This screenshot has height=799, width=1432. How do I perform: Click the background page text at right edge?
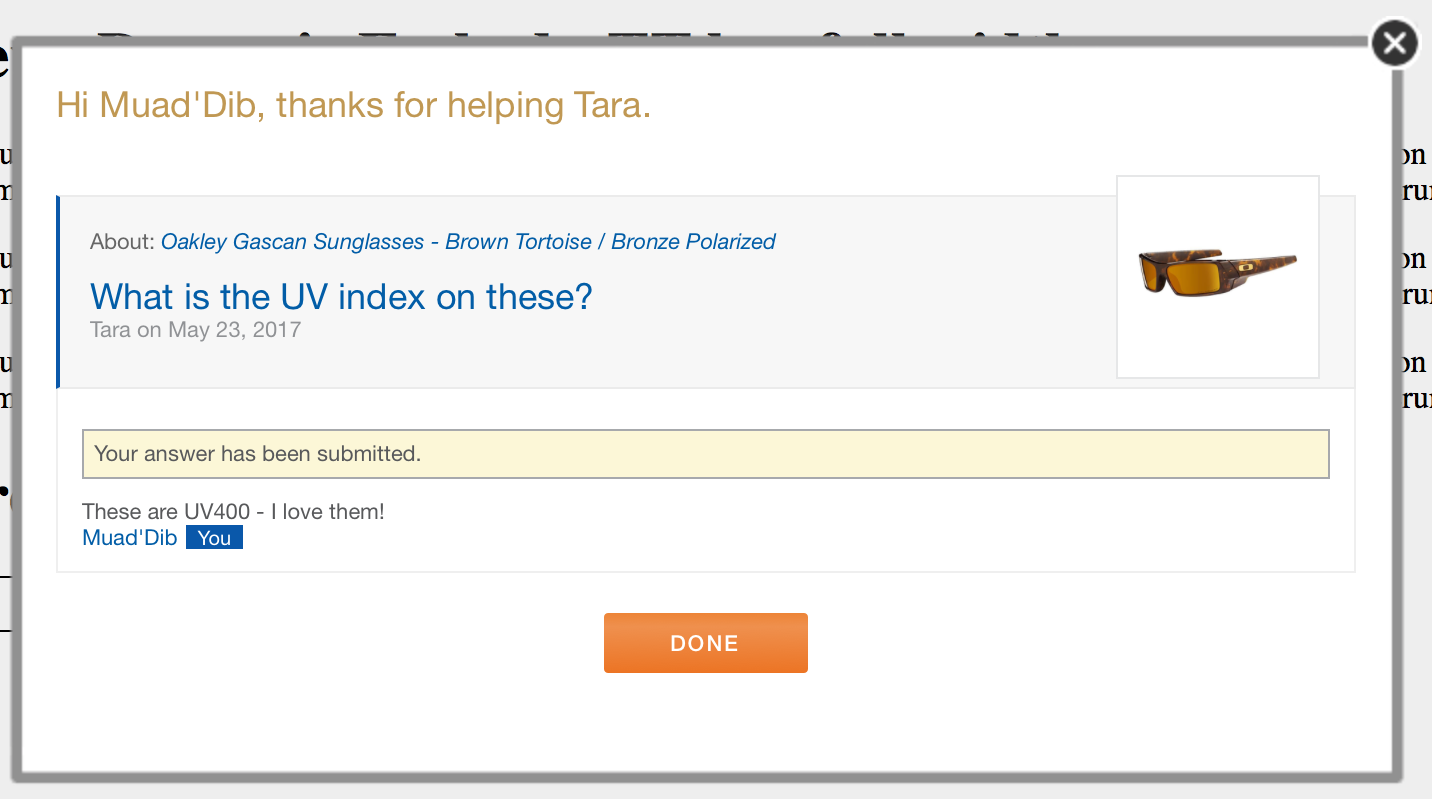click(1414, 156)
